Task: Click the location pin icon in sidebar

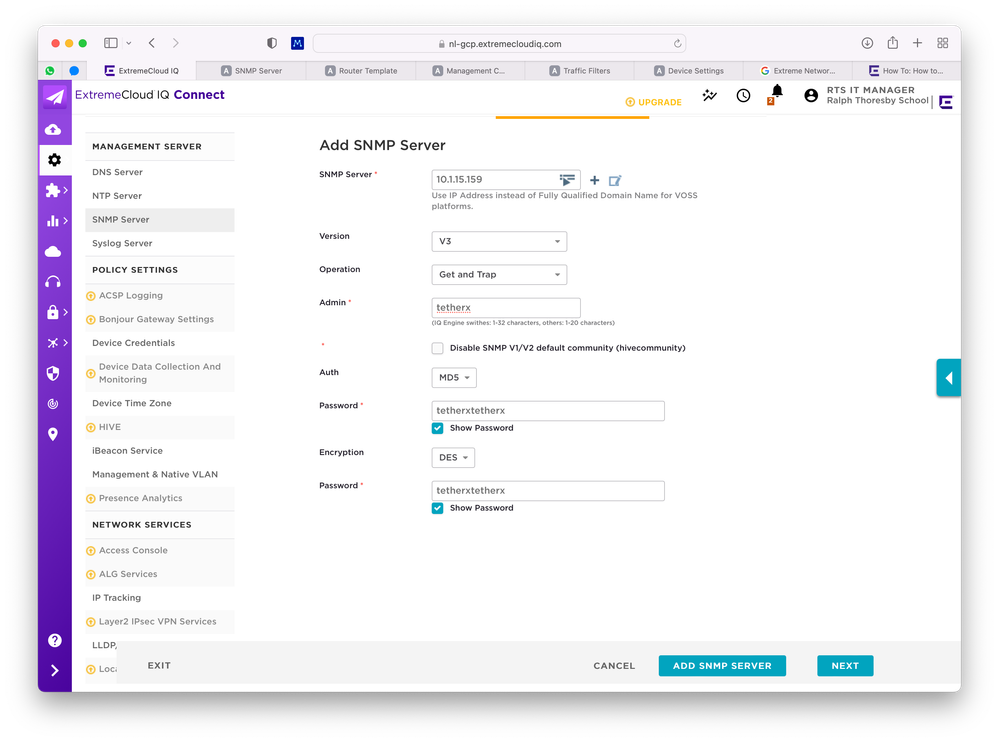Action: (x=54, y=434)
